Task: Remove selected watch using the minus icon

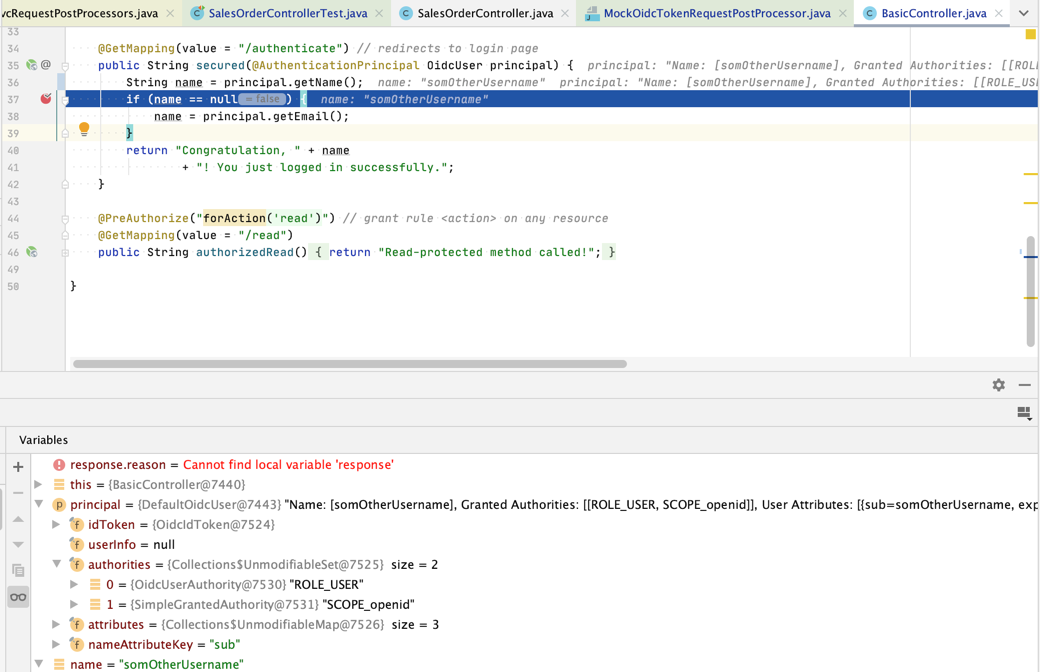Action: 18,491
